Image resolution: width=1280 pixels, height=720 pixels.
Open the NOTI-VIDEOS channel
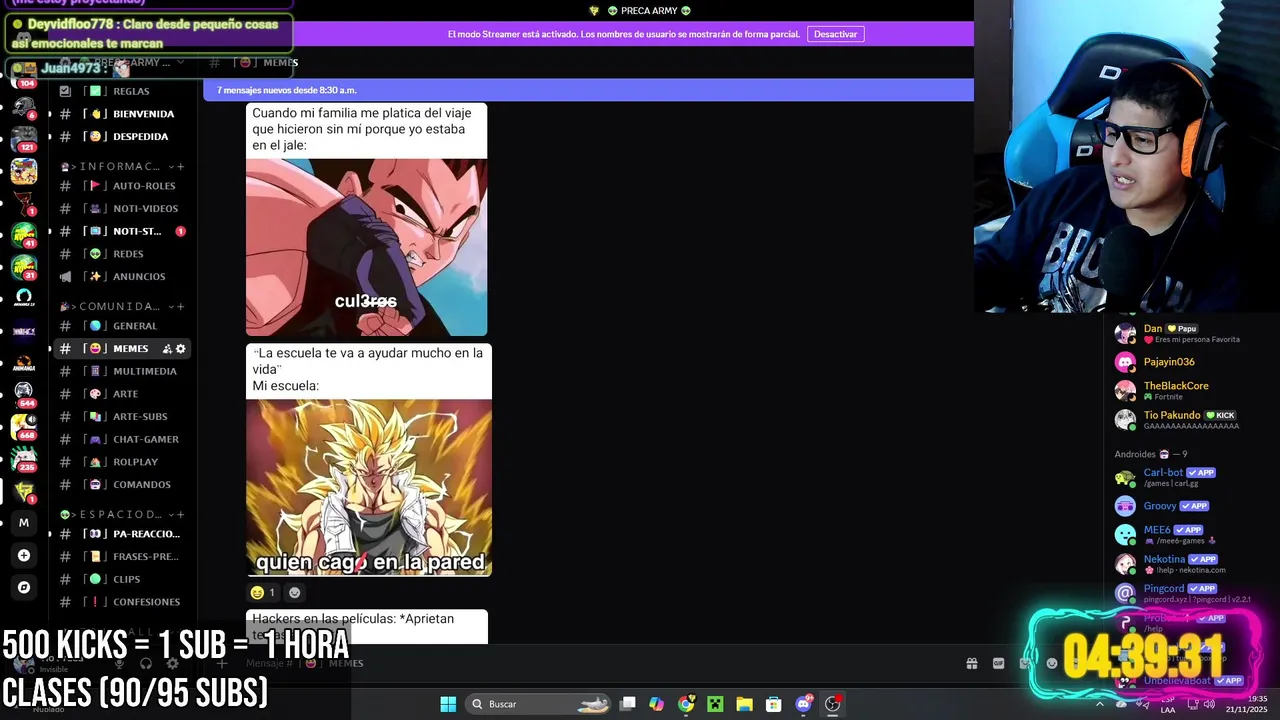tap(120, 208)
